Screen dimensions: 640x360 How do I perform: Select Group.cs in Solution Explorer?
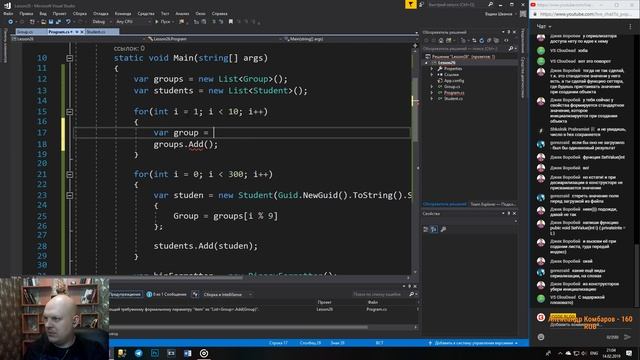[x=451, y=87]
